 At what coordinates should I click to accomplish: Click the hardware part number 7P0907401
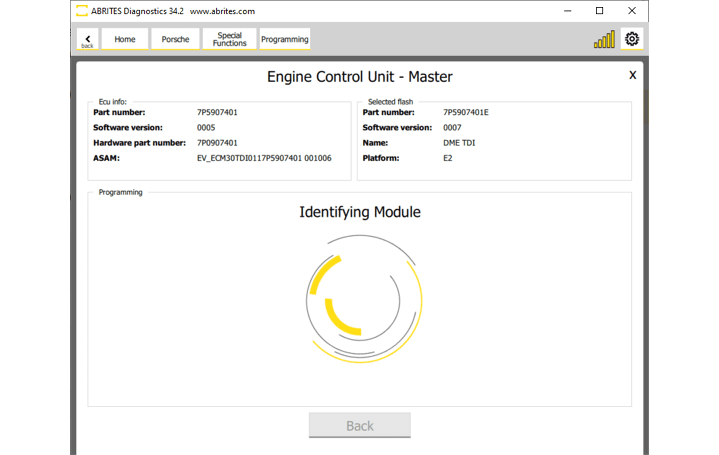[217, 143]
